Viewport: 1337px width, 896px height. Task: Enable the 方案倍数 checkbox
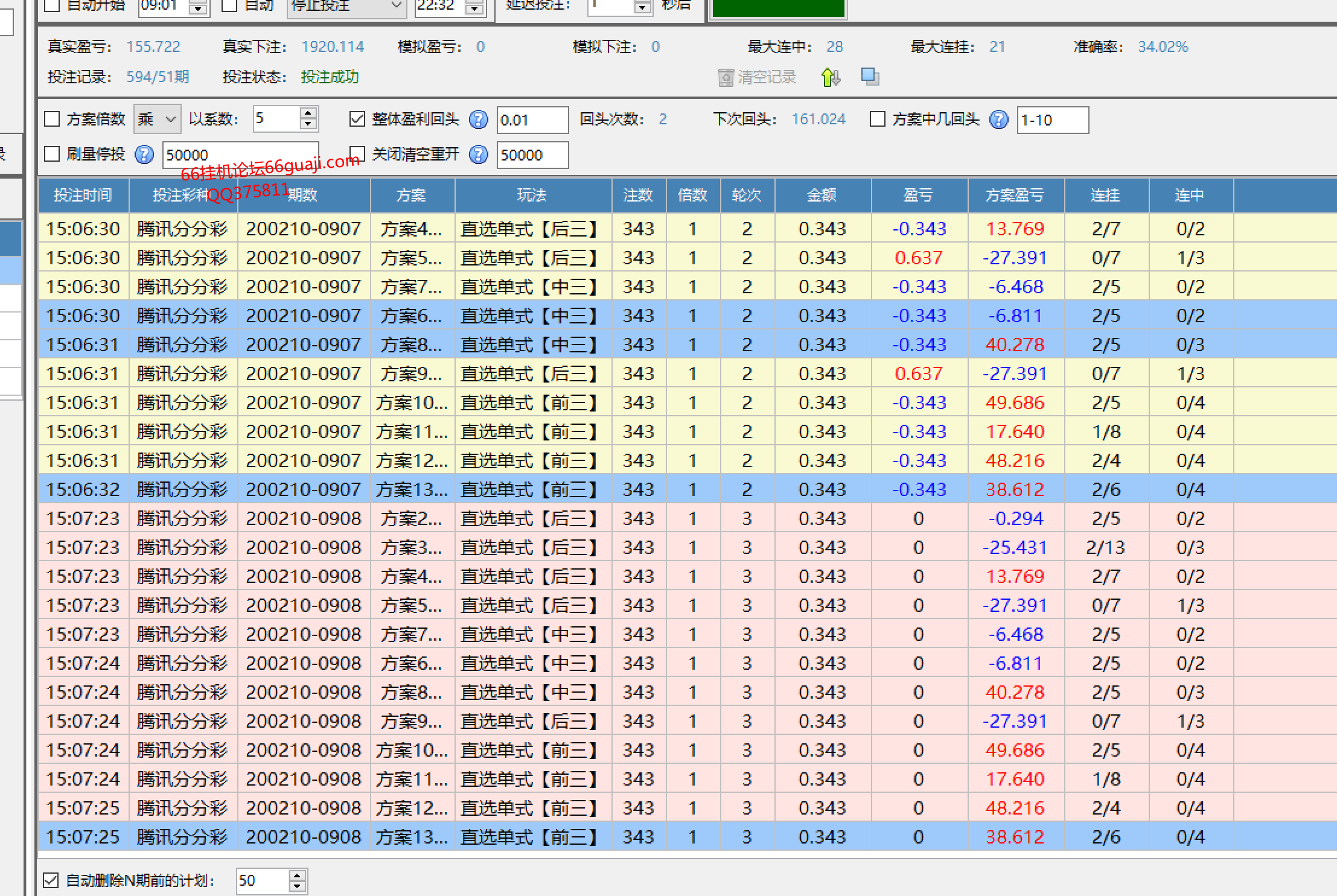point(53,119)
